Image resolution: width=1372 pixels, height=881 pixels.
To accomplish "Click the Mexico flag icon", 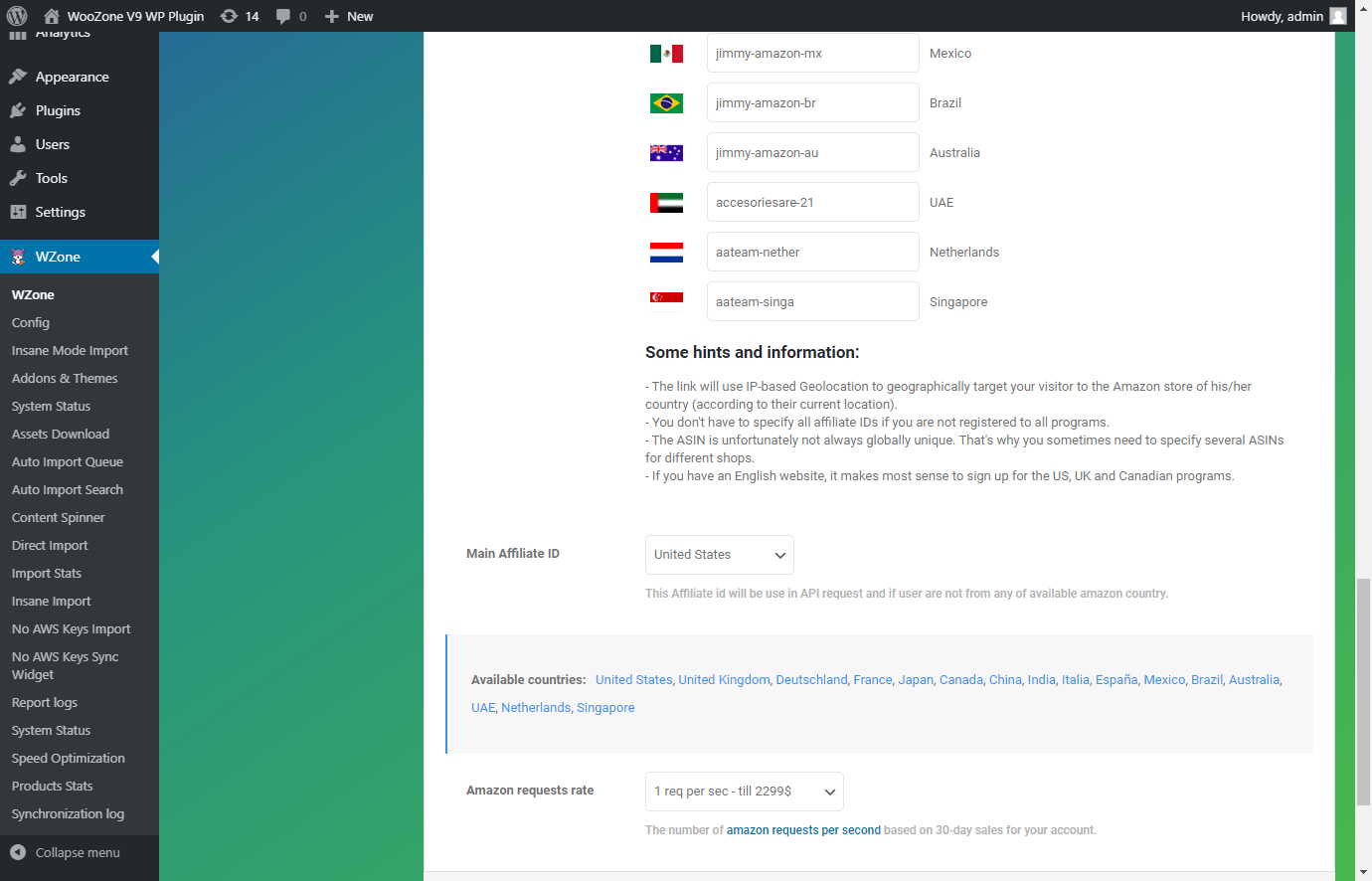I will (666, 54).
